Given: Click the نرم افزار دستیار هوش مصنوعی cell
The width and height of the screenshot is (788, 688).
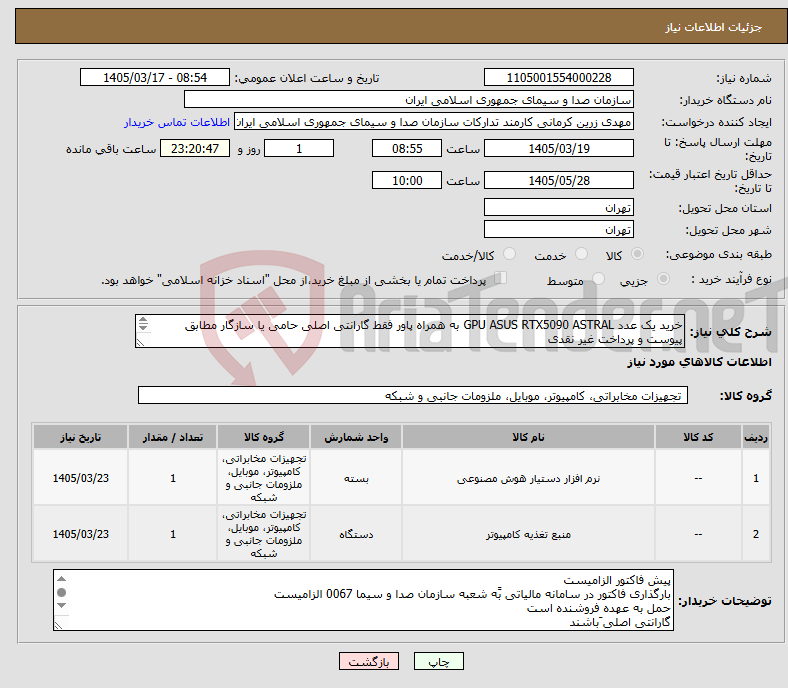Looking at the screenshot, I should coord(528,478).
